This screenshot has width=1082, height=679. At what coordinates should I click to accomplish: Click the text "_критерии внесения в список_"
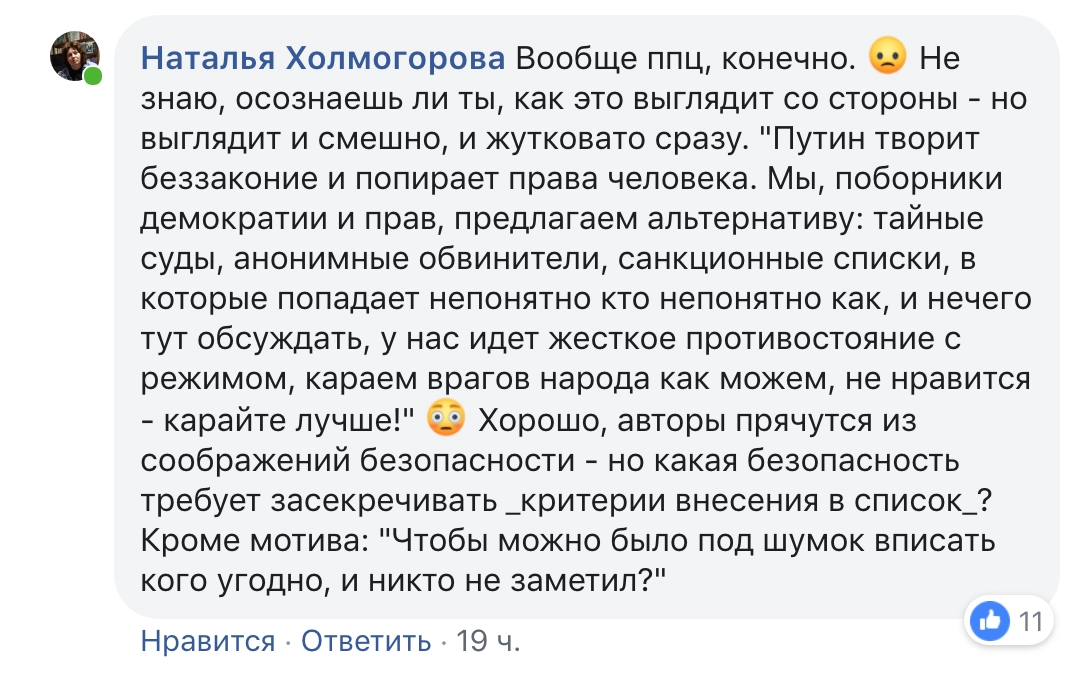tap(737, 501)
